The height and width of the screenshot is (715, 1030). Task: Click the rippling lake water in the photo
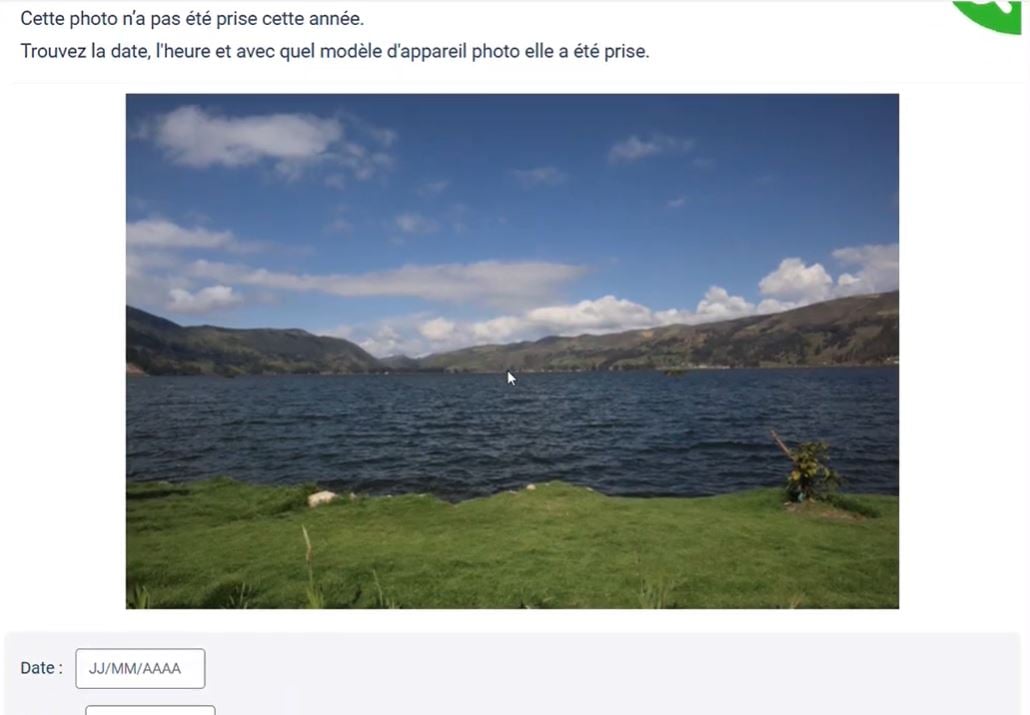coord(512,430)
